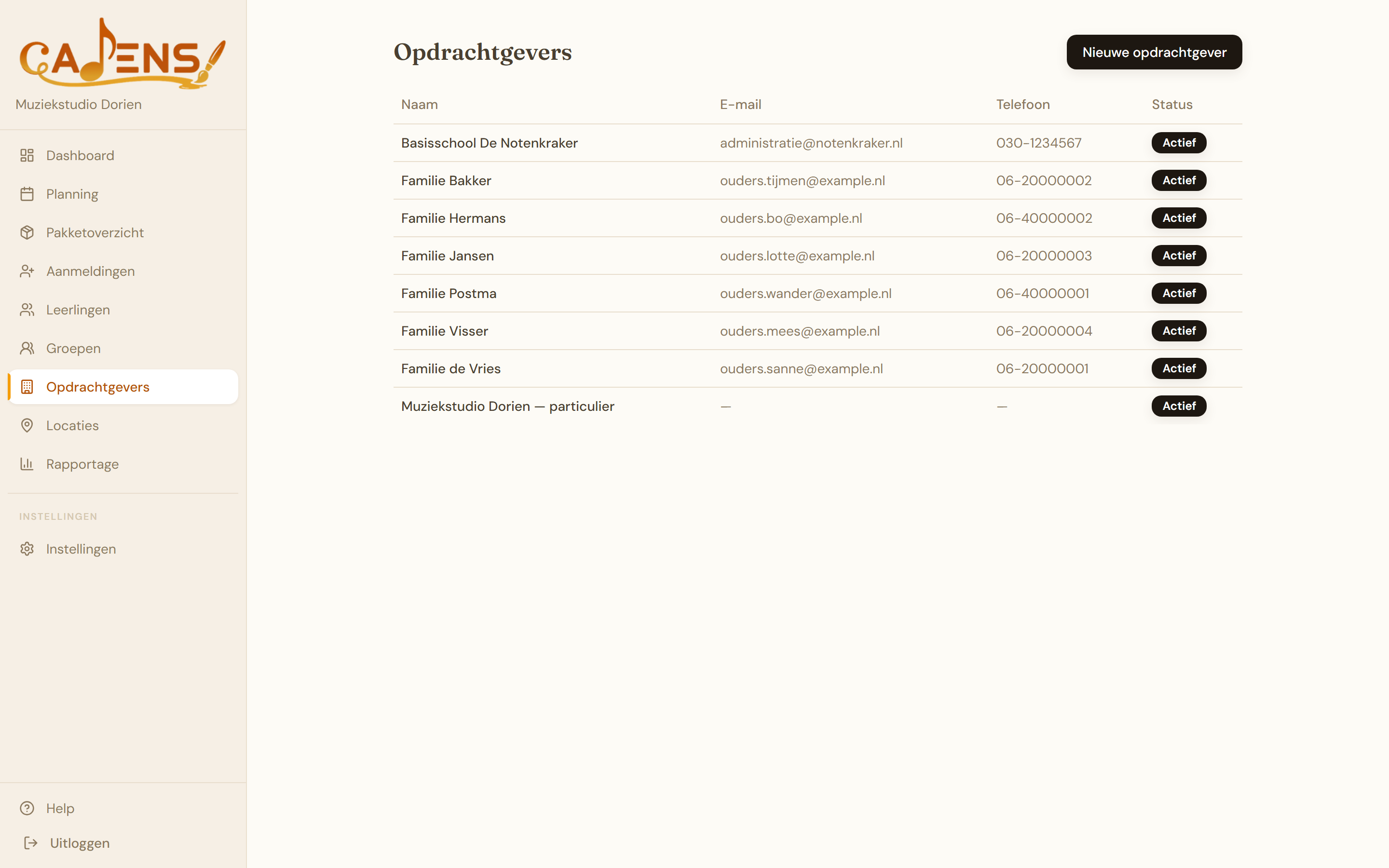The image size is (1389, 868).
Task: Click the Groepen group icon
Action: (27, 349)
